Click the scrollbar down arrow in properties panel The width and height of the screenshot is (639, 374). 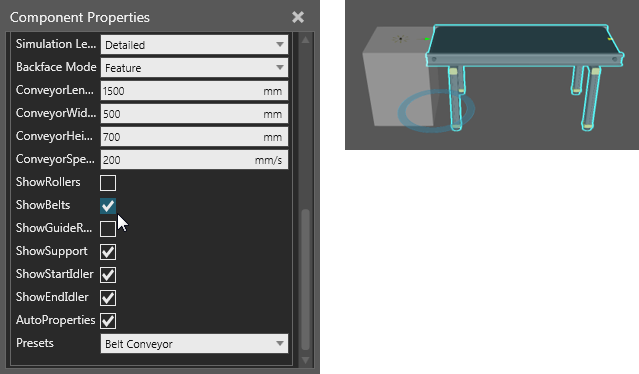tap(305, 361)
